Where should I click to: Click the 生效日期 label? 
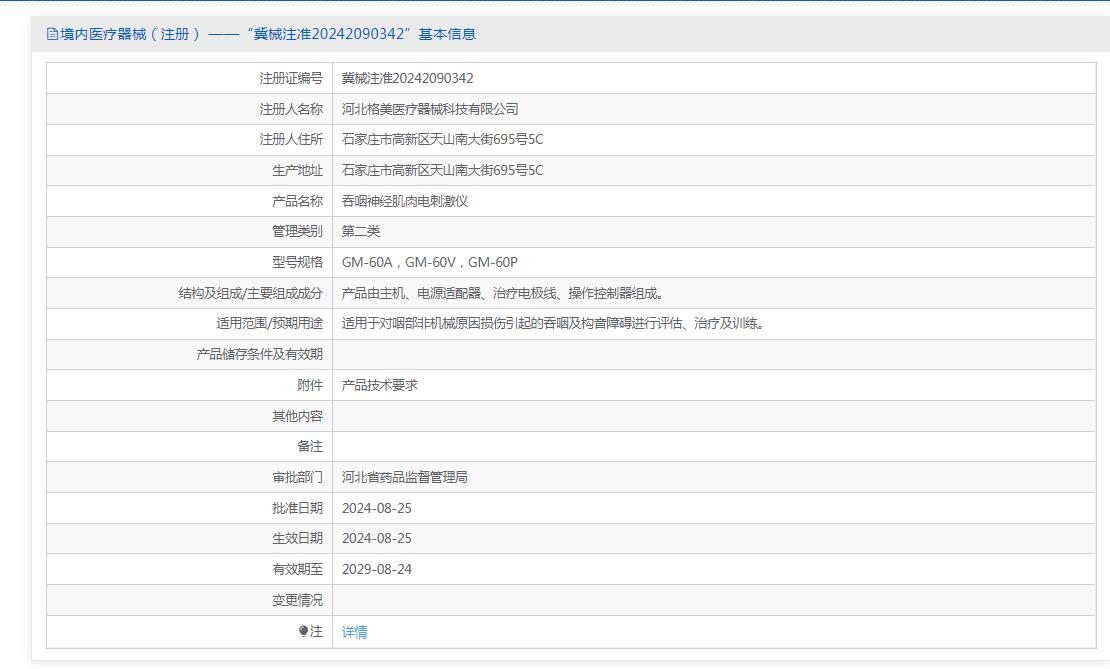(x=297, y=539)
